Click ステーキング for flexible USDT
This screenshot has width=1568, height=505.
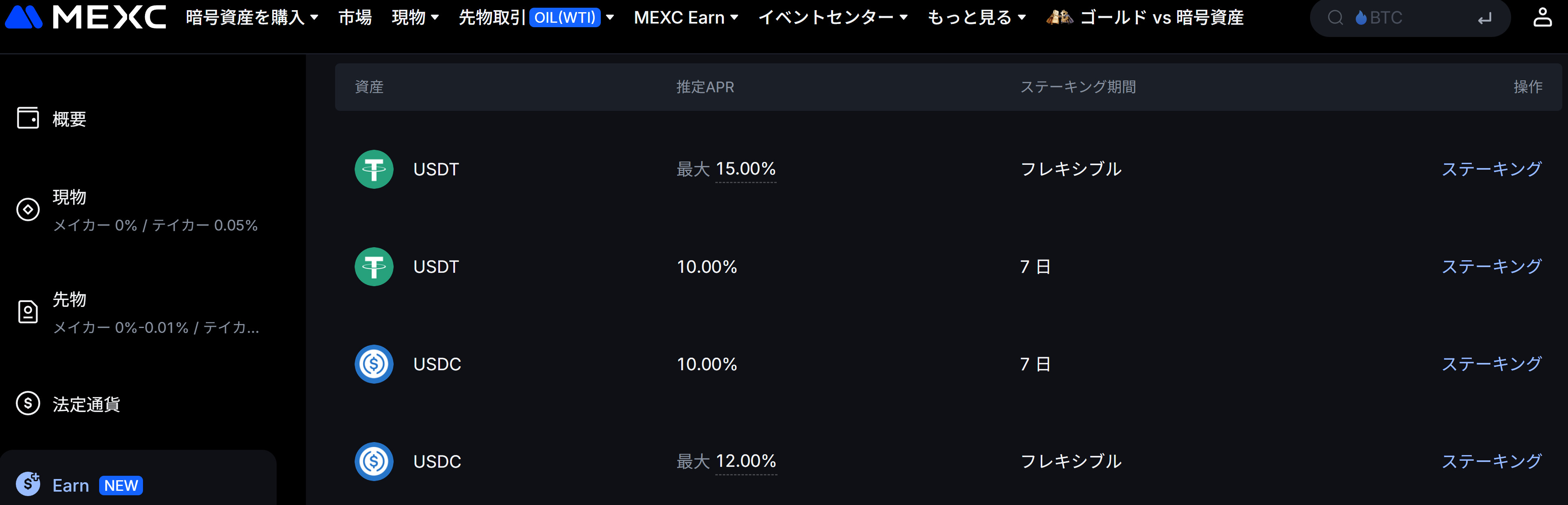[x=1491, y=169]
